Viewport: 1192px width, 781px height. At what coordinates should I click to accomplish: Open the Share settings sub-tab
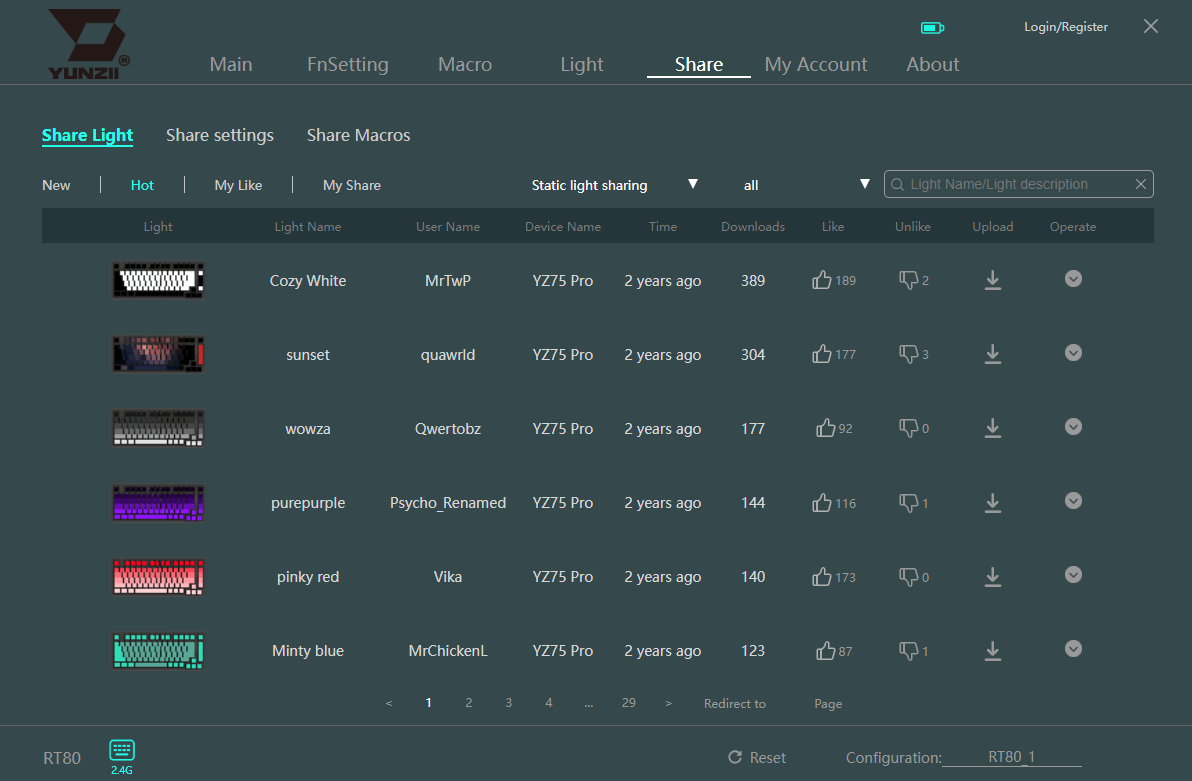(x=220, y=135)
